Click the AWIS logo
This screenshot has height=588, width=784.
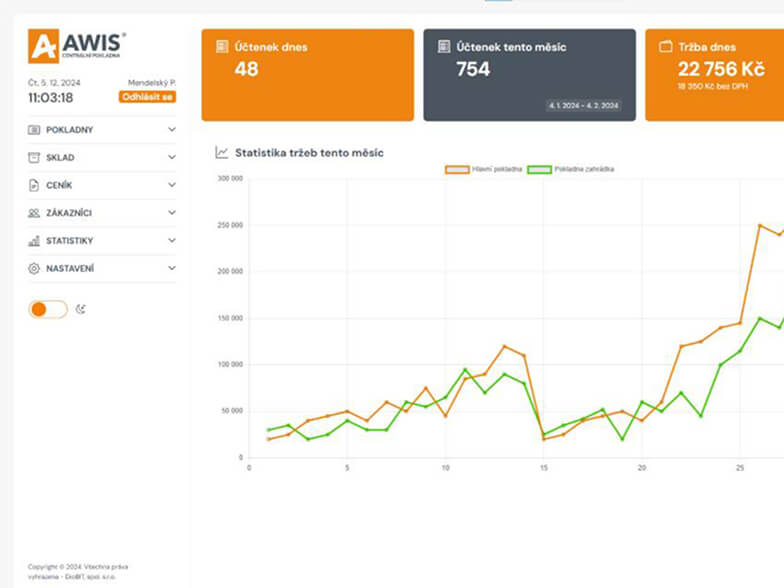[76, 46]
